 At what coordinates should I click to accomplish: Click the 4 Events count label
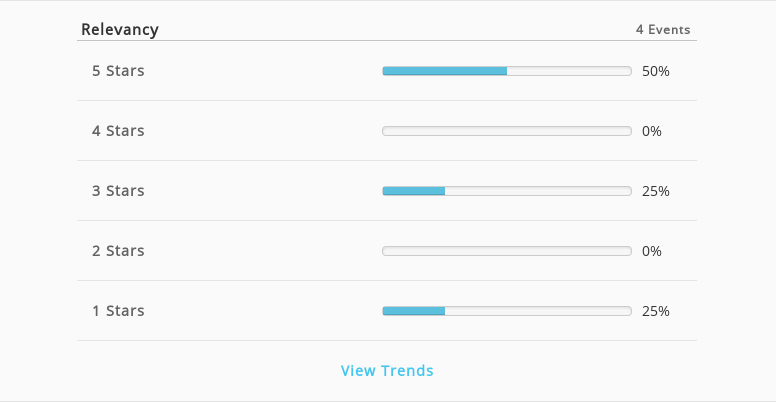point(663,30)
